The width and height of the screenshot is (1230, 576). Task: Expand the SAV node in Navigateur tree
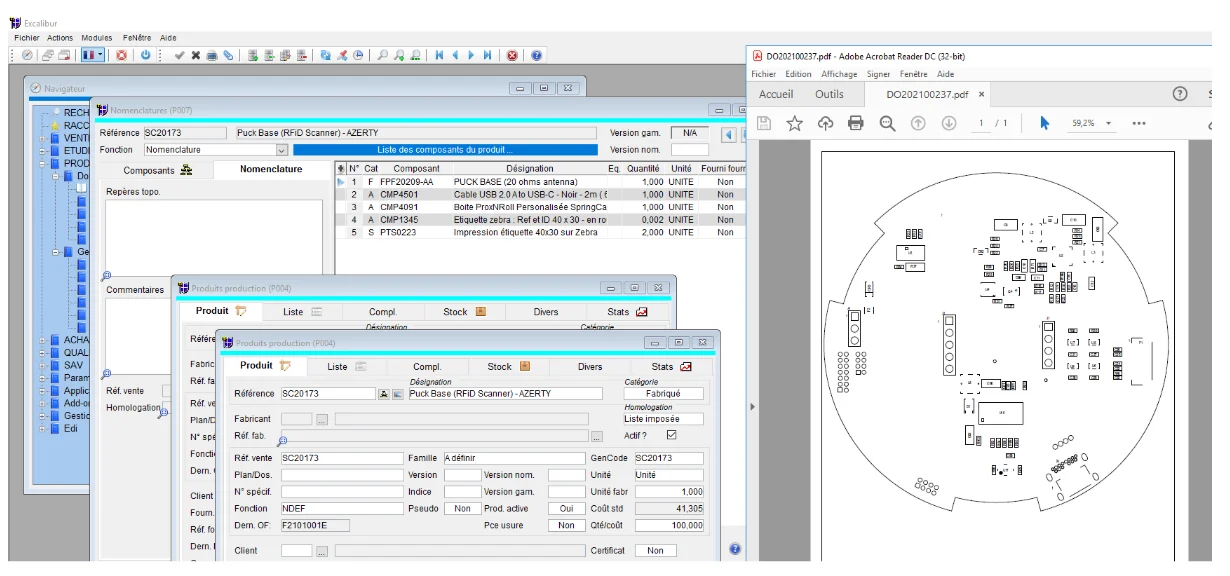pyautogui.click(x=43, y=366)
